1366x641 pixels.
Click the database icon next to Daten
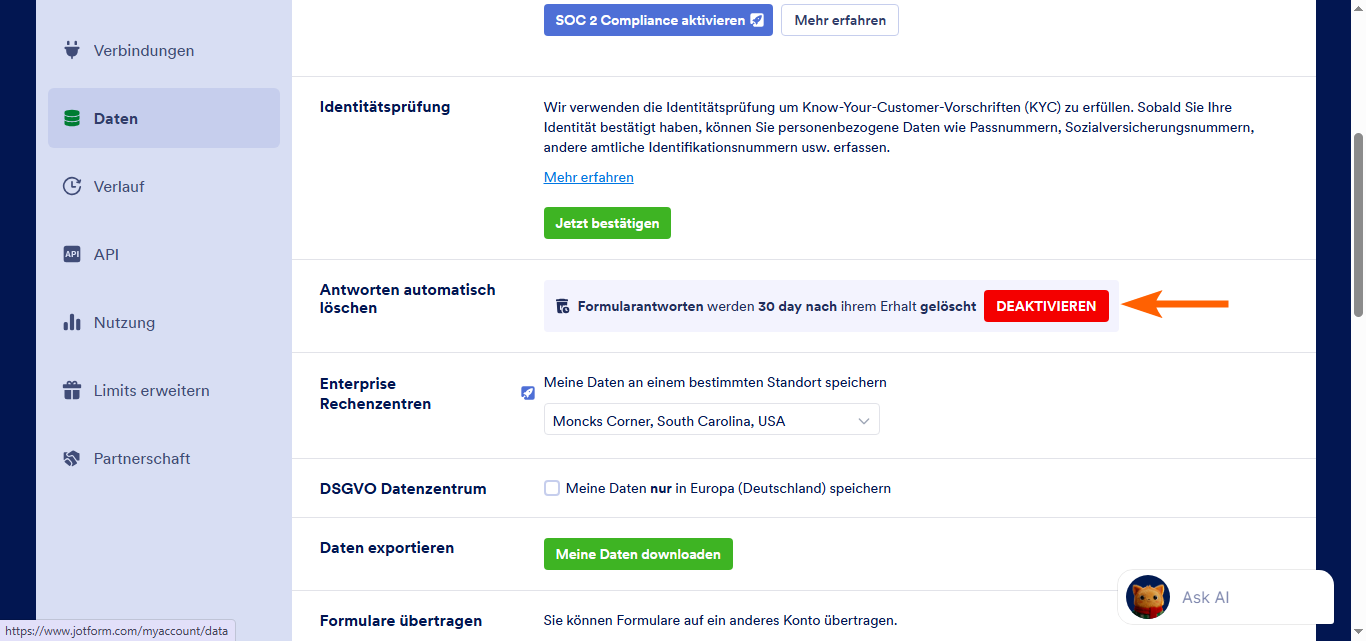(x=71, y=118)
